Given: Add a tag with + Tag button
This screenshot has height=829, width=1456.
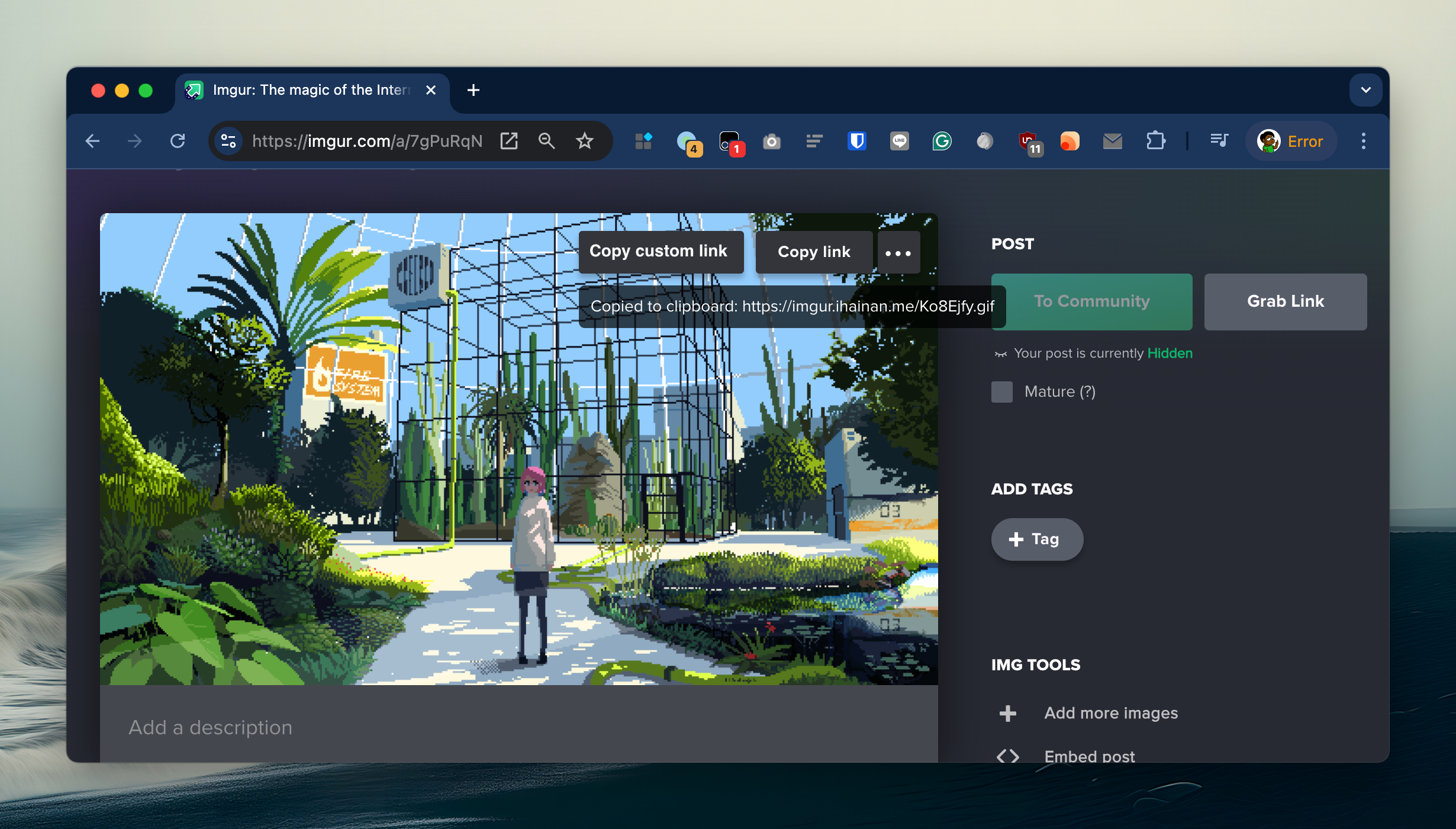Looking at the screenshot, I should pos(1037,539).
